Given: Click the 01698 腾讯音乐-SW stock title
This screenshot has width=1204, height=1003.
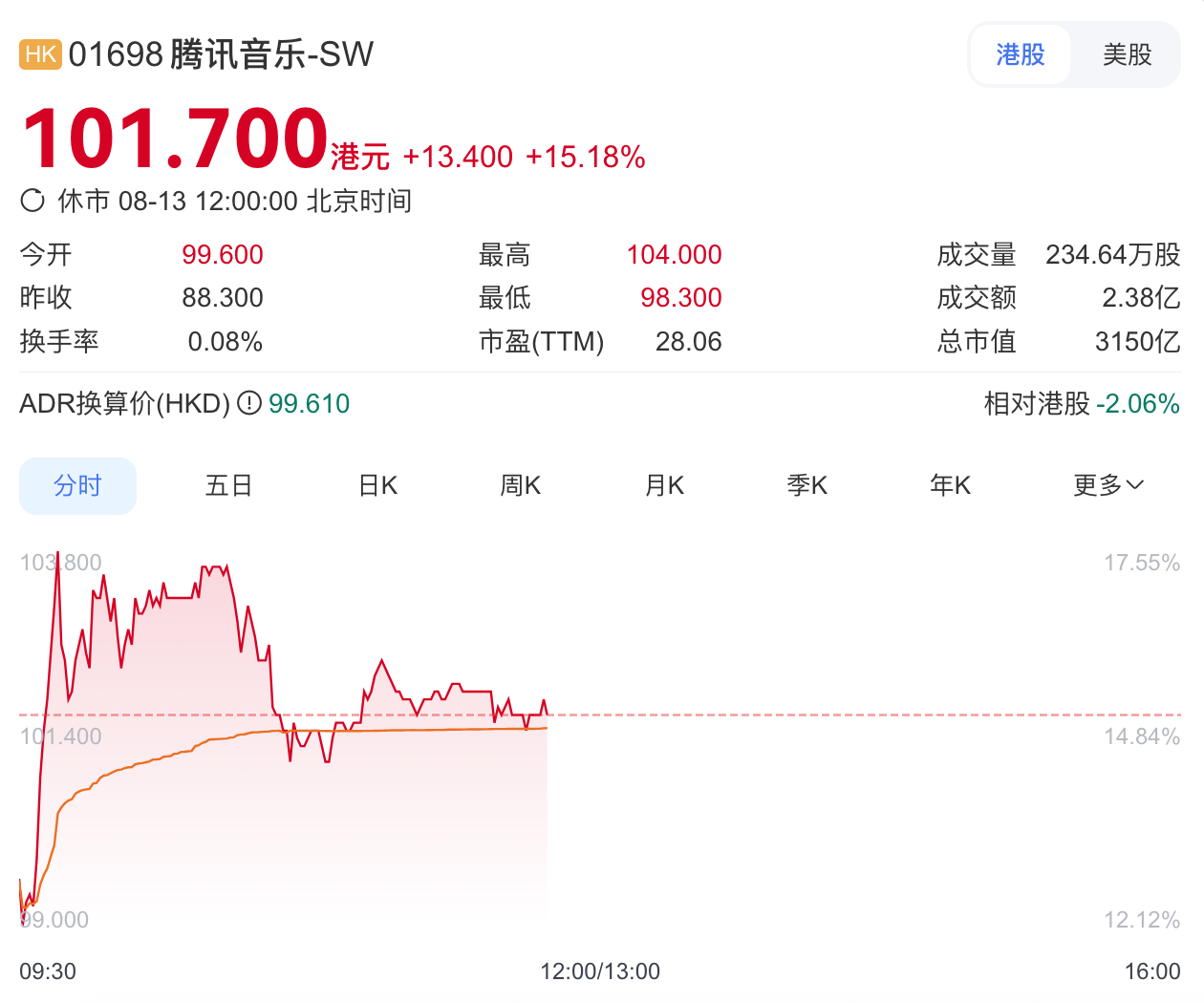Looking at the screenshot, I should coord(221,54).
